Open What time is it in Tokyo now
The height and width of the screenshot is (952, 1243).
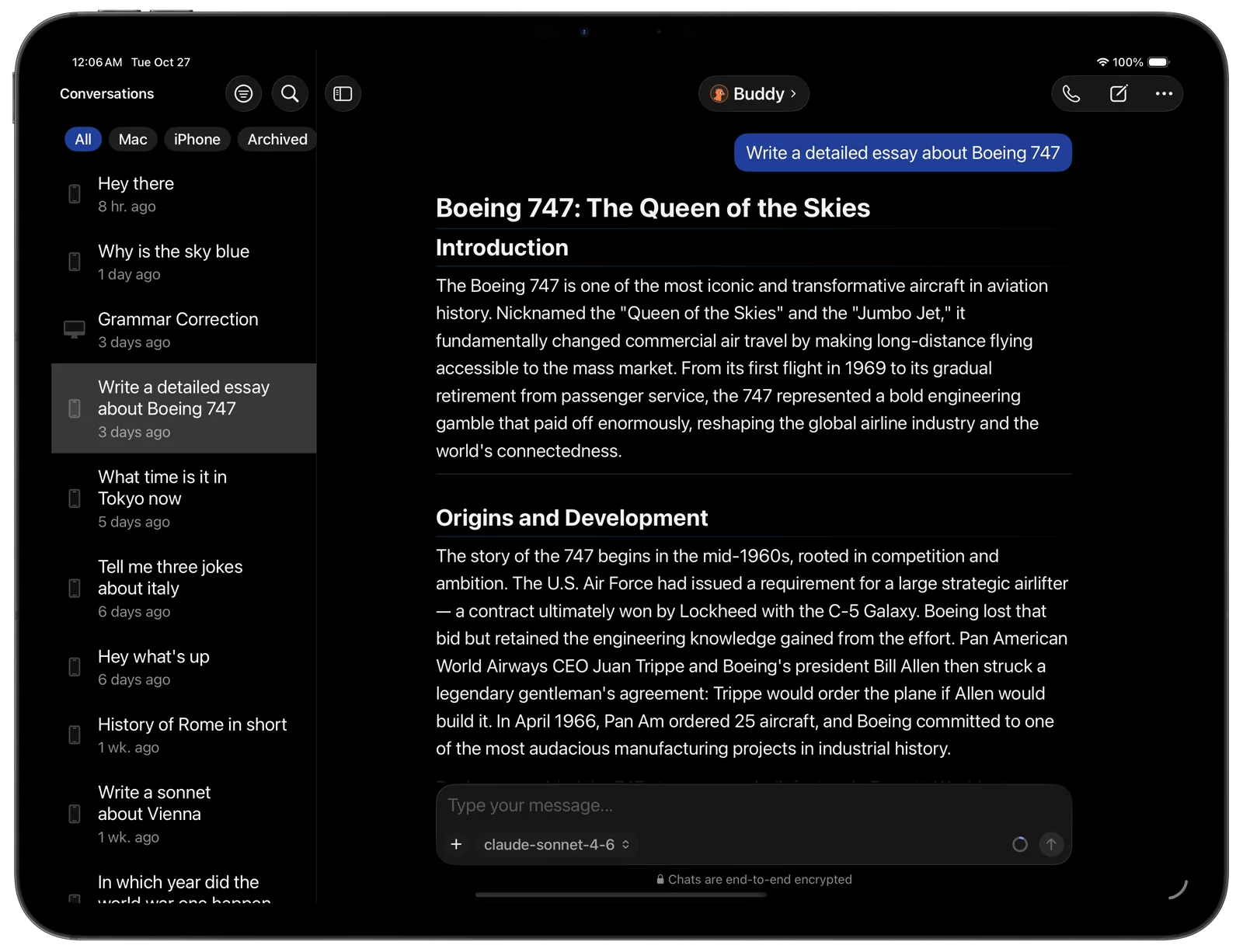184,499
